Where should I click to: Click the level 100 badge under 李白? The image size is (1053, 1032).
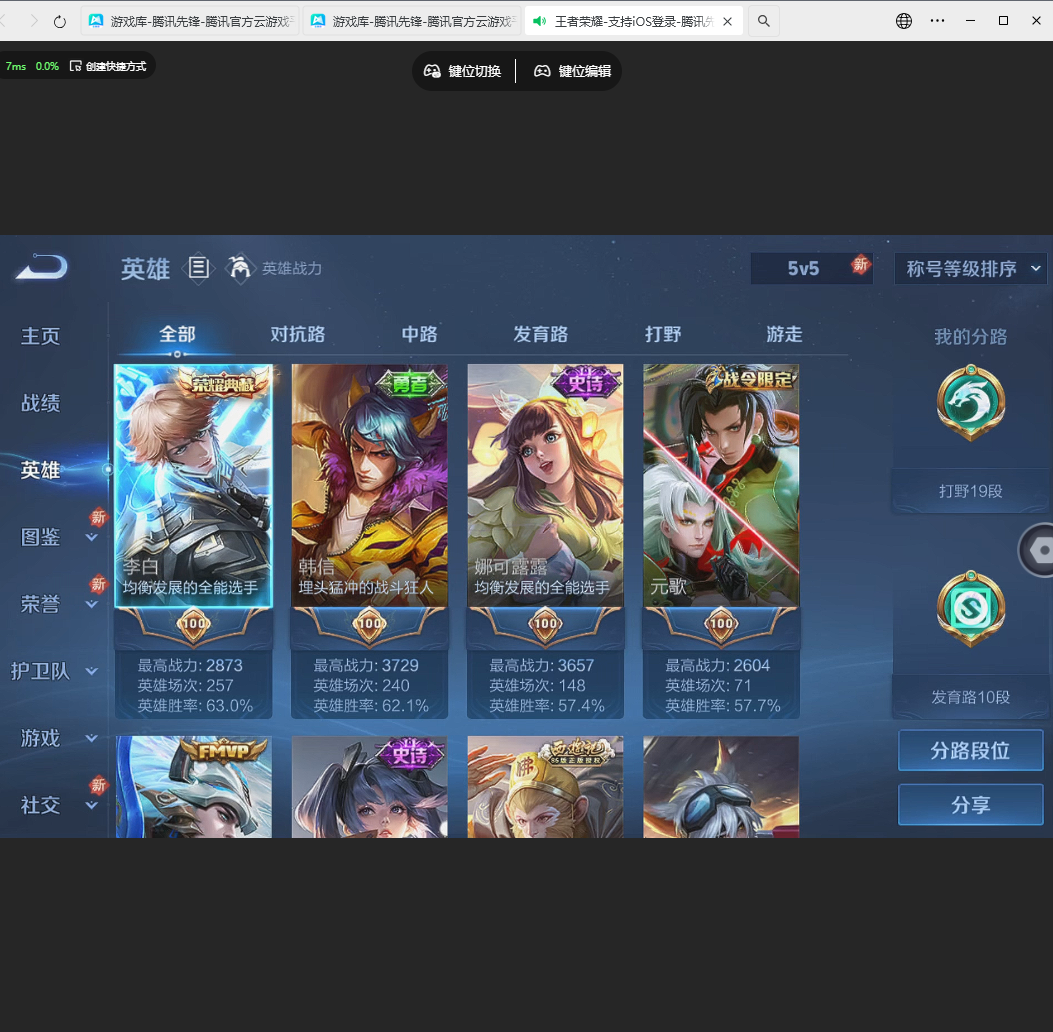pos(193,624)
